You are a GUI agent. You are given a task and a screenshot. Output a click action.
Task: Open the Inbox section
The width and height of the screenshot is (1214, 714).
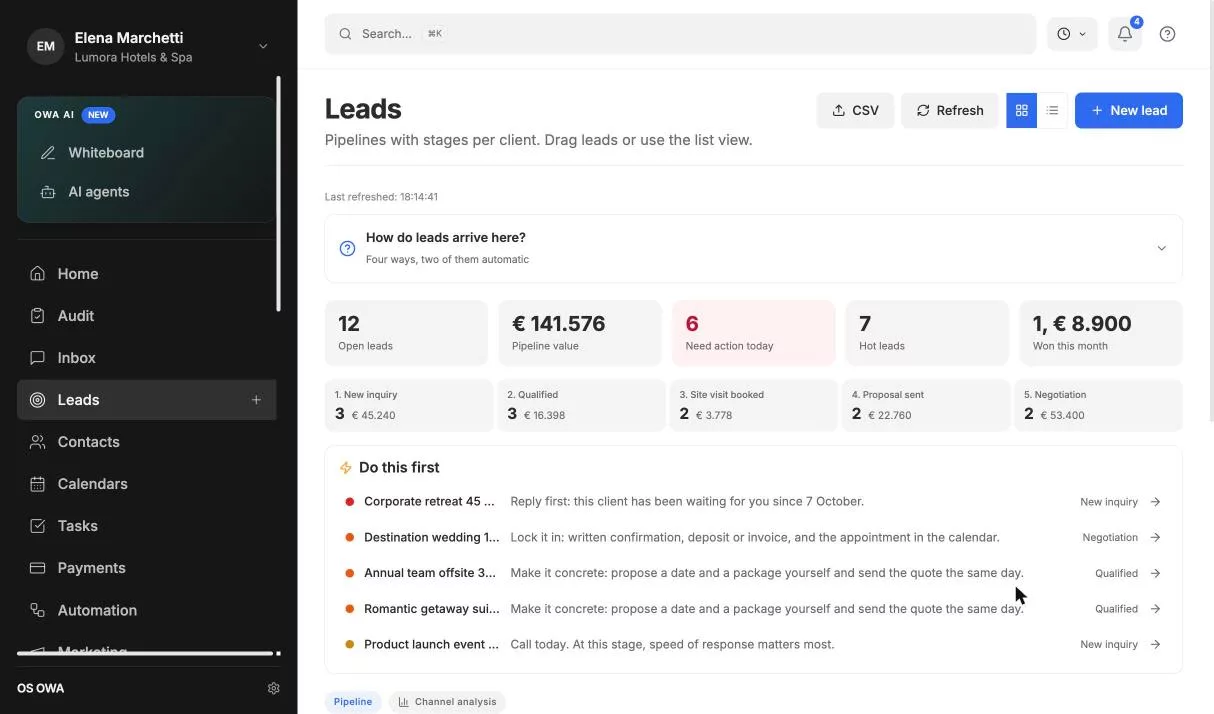[x=146, y=358]
